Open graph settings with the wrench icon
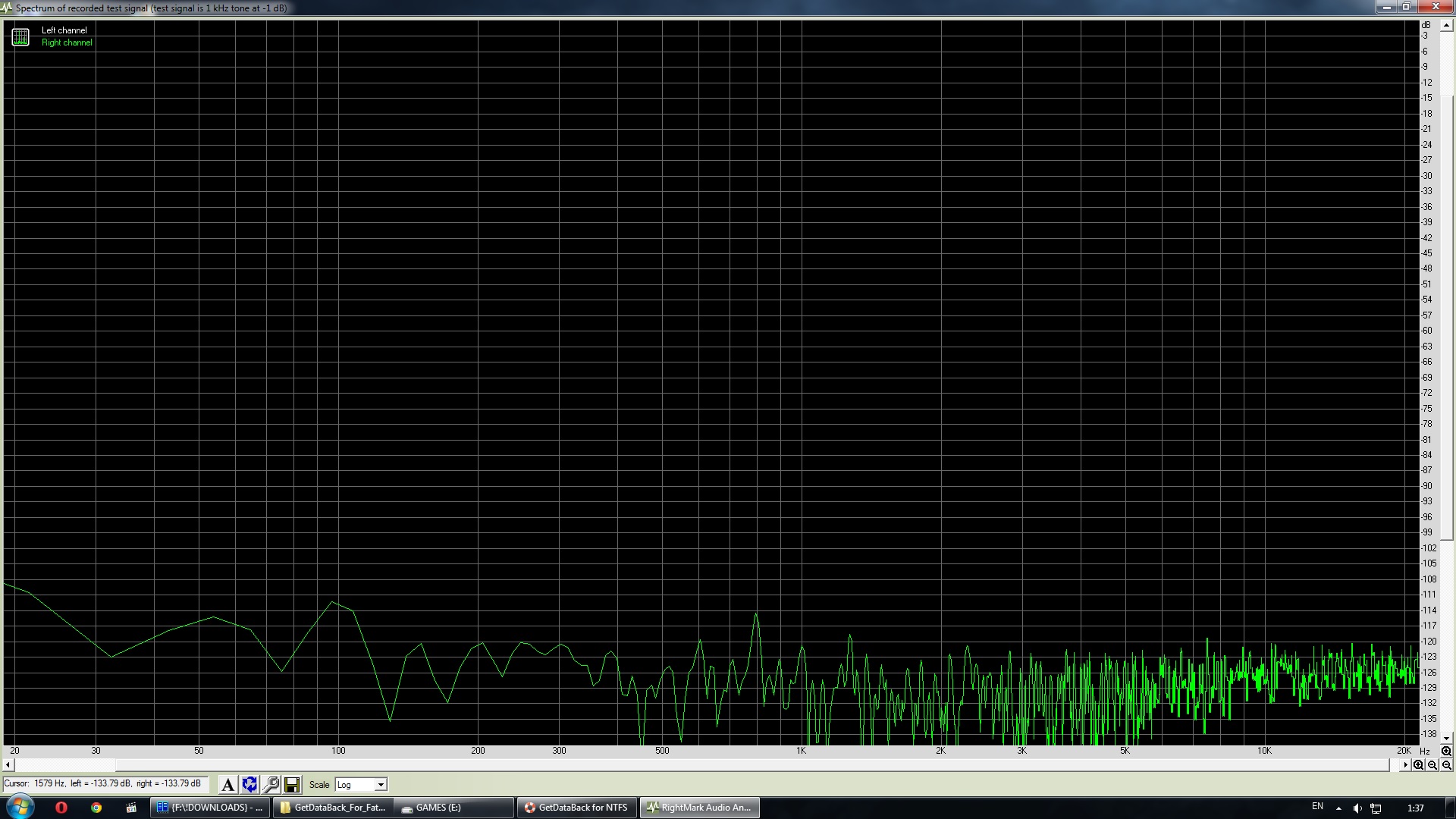The height and width of the screenshot is (819, 1456). [271, 785]
